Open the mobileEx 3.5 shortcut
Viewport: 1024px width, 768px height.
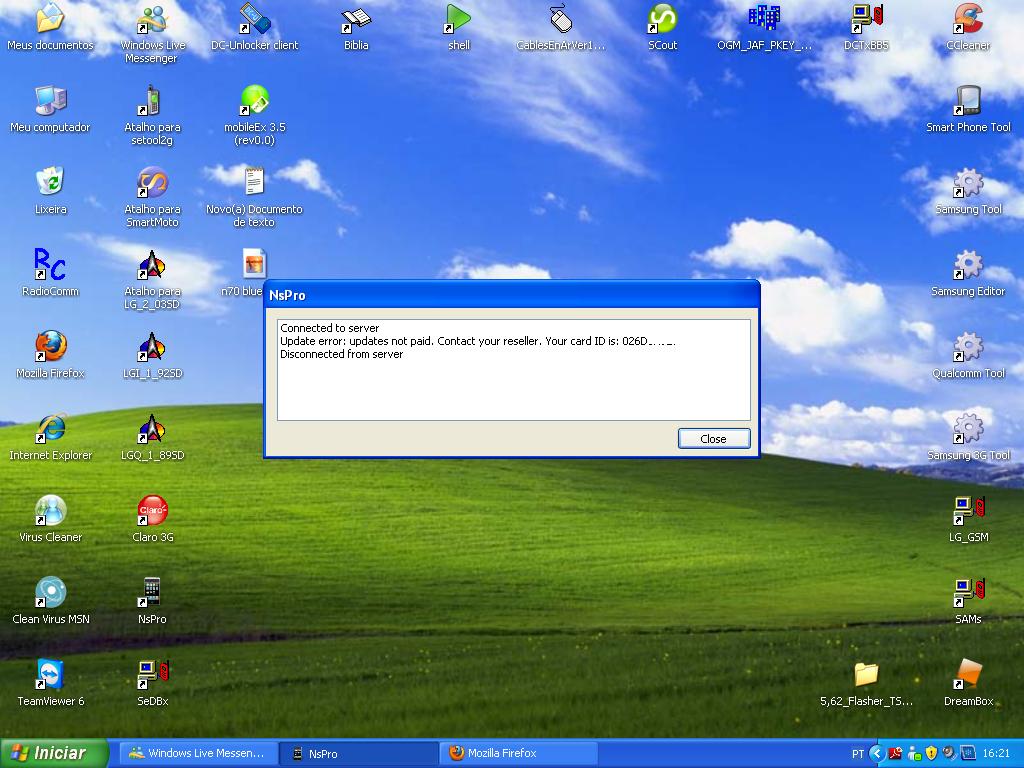pyautogui.click(x=254, y=100)
